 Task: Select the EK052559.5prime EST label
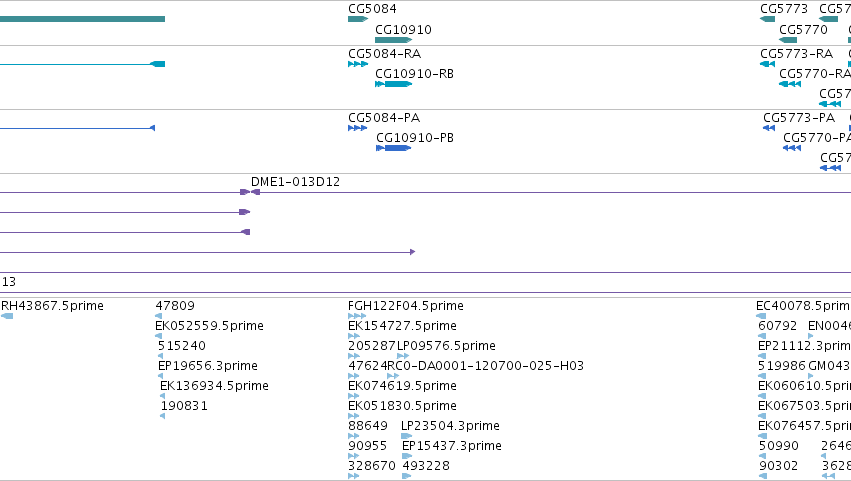coord(209,326)
